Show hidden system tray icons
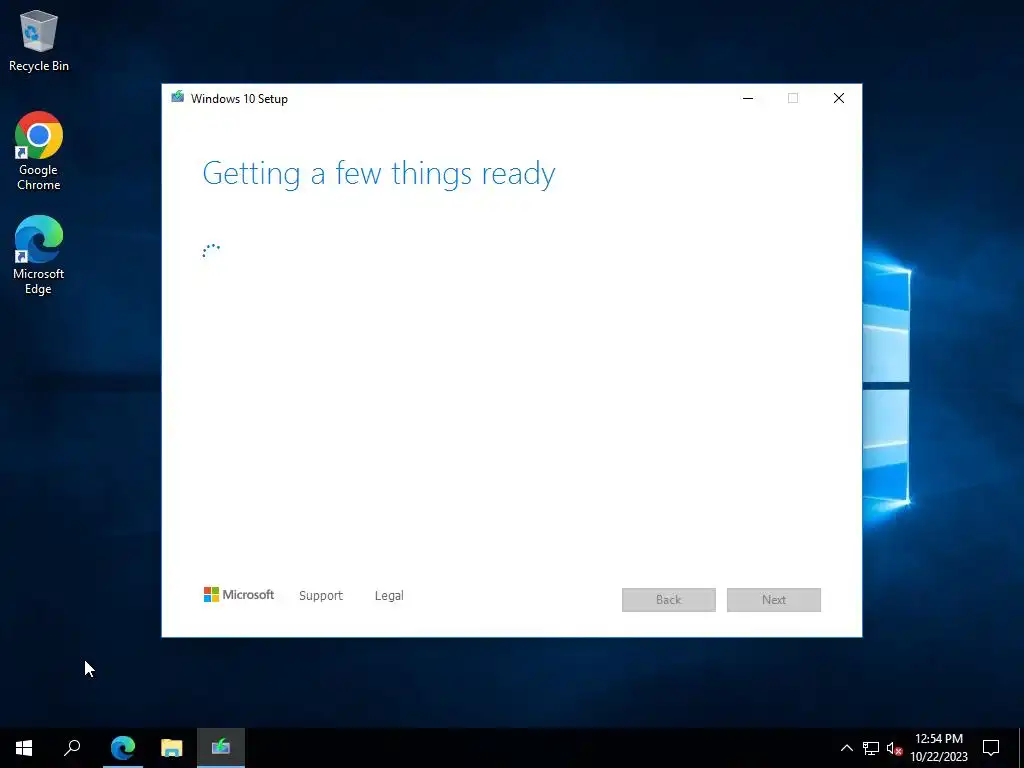Image resolution: width=1024 pixels, height=768 pixels. pos(846,748)
